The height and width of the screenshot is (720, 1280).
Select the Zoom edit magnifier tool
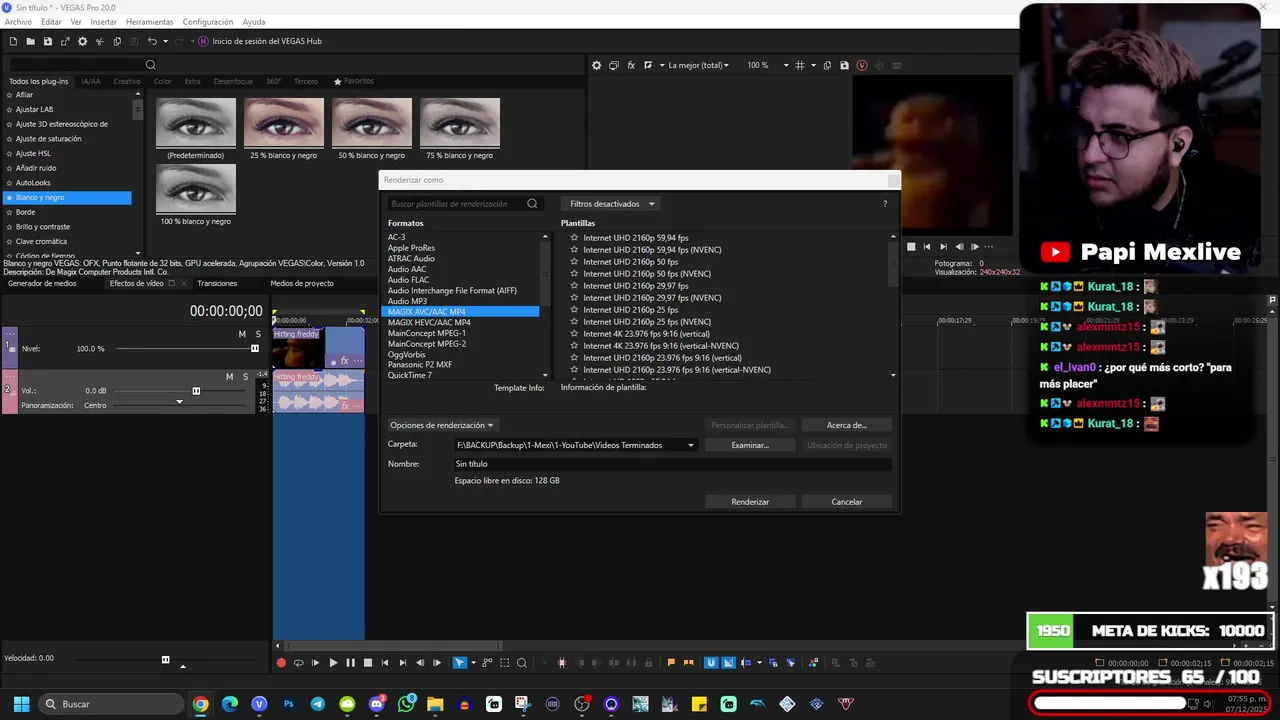[522, 662]
